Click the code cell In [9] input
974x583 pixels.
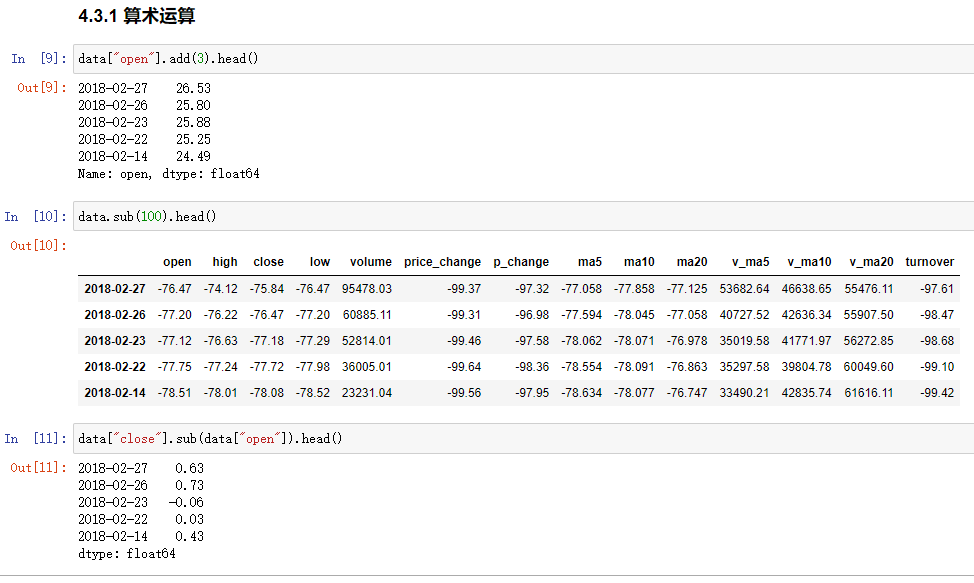[524, 59]
